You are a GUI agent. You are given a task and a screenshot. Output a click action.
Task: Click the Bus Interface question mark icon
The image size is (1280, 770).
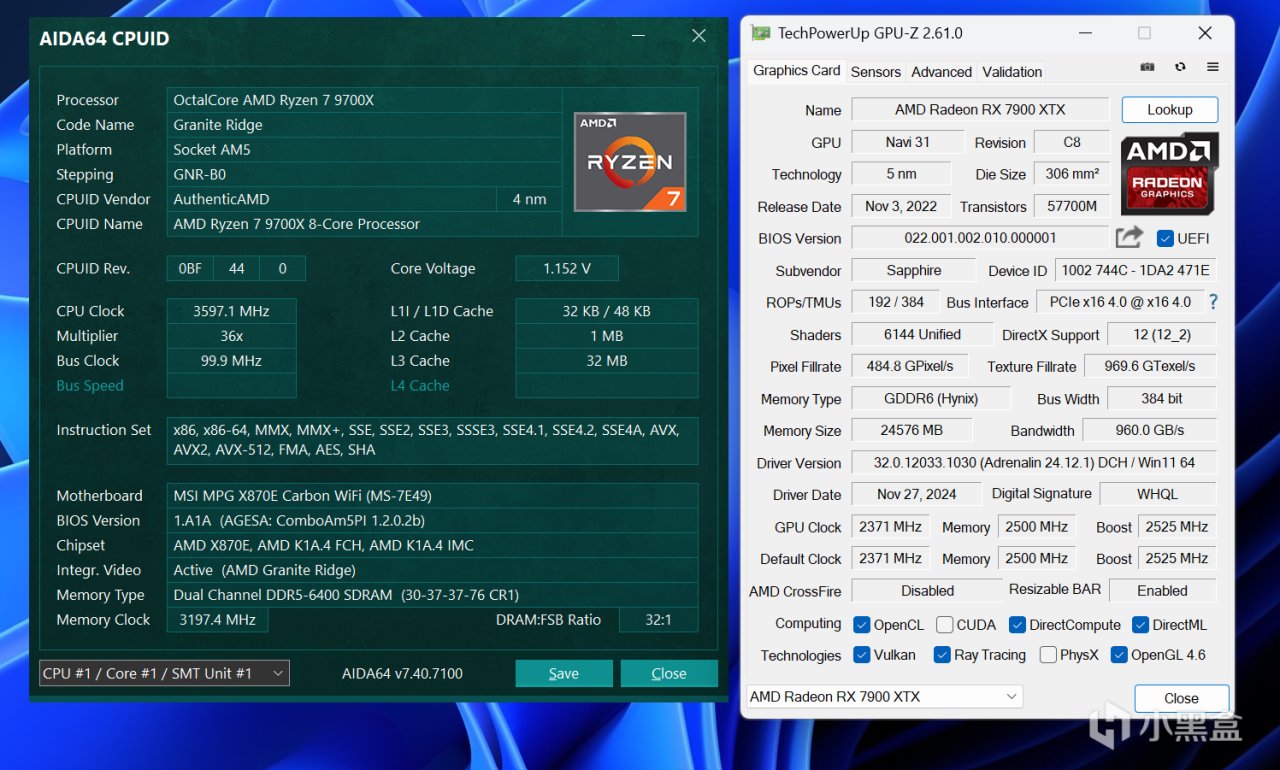click(x=1213, y=302)
